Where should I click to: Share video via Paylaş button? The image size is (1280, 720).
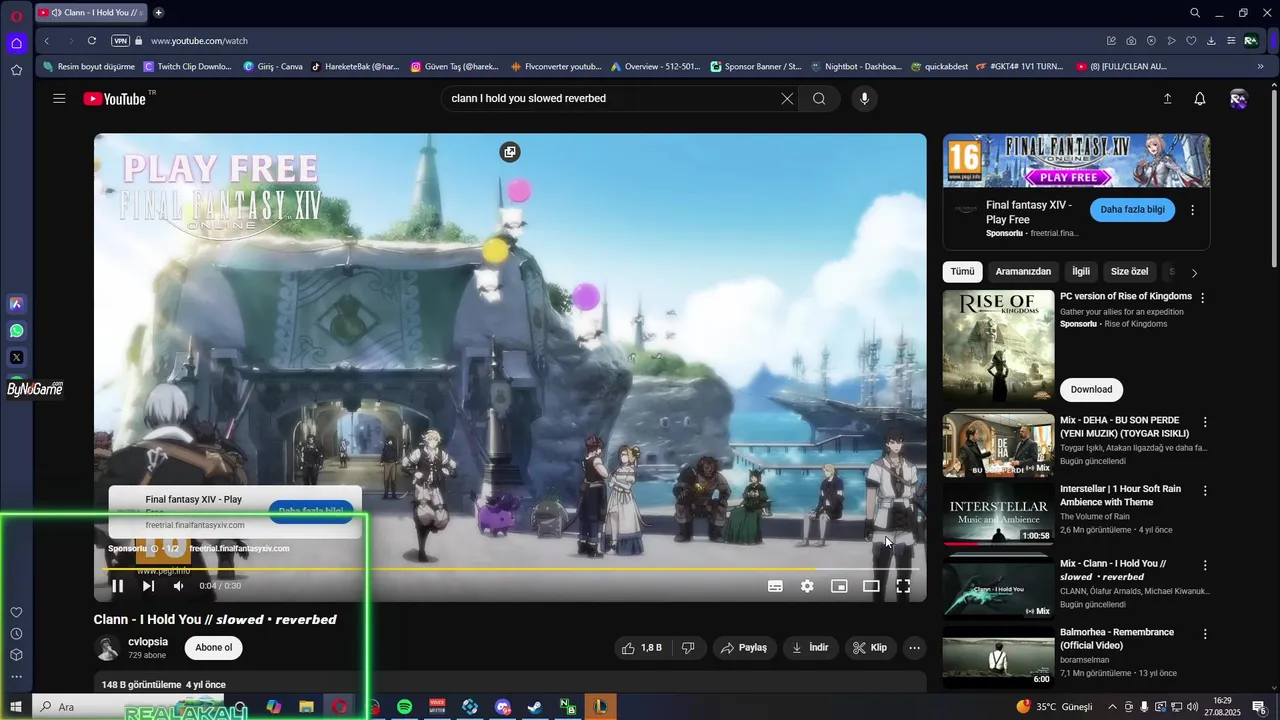[x=744, y=648]
